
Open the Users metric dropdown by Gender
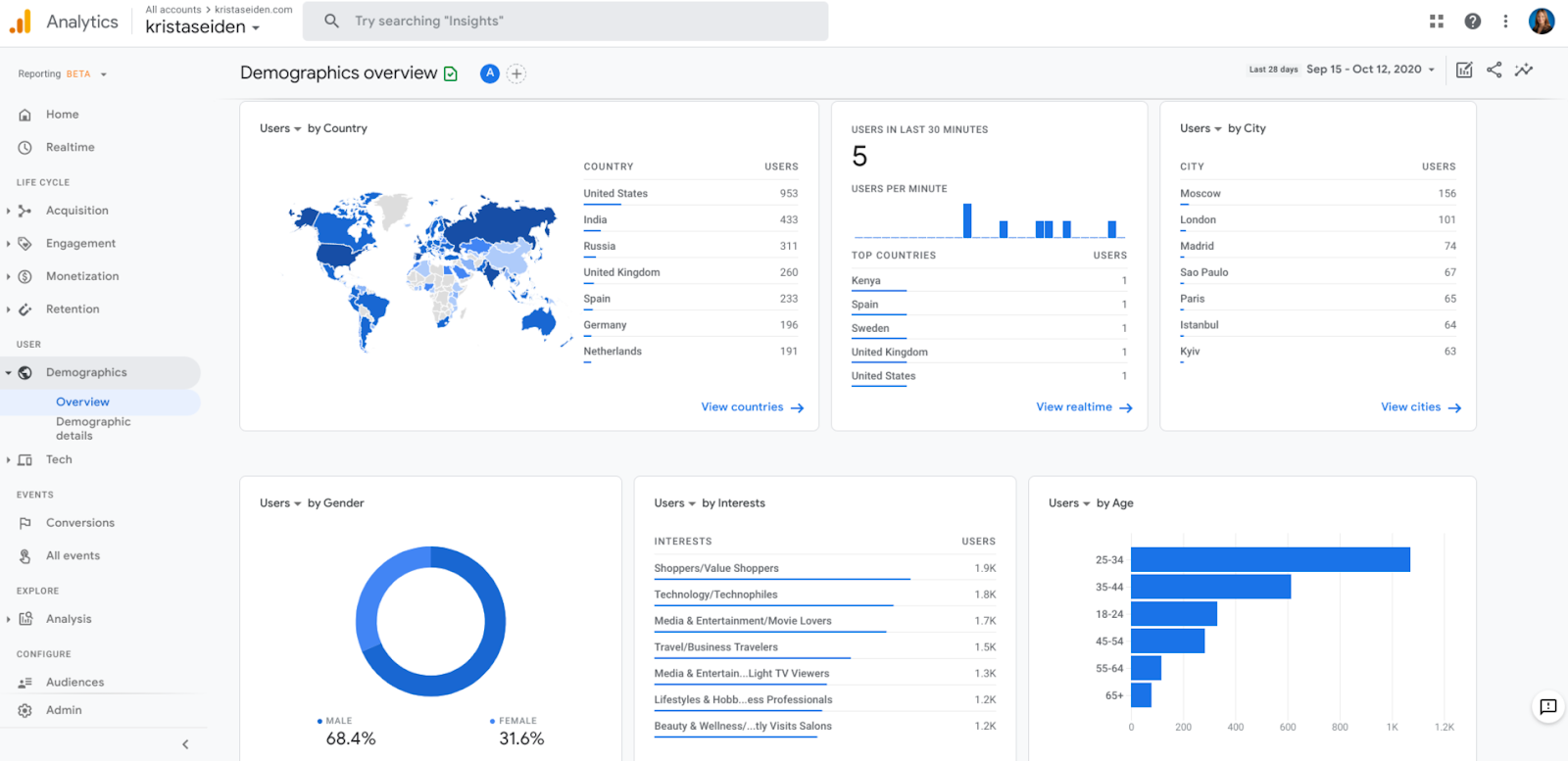pos(280,503)
